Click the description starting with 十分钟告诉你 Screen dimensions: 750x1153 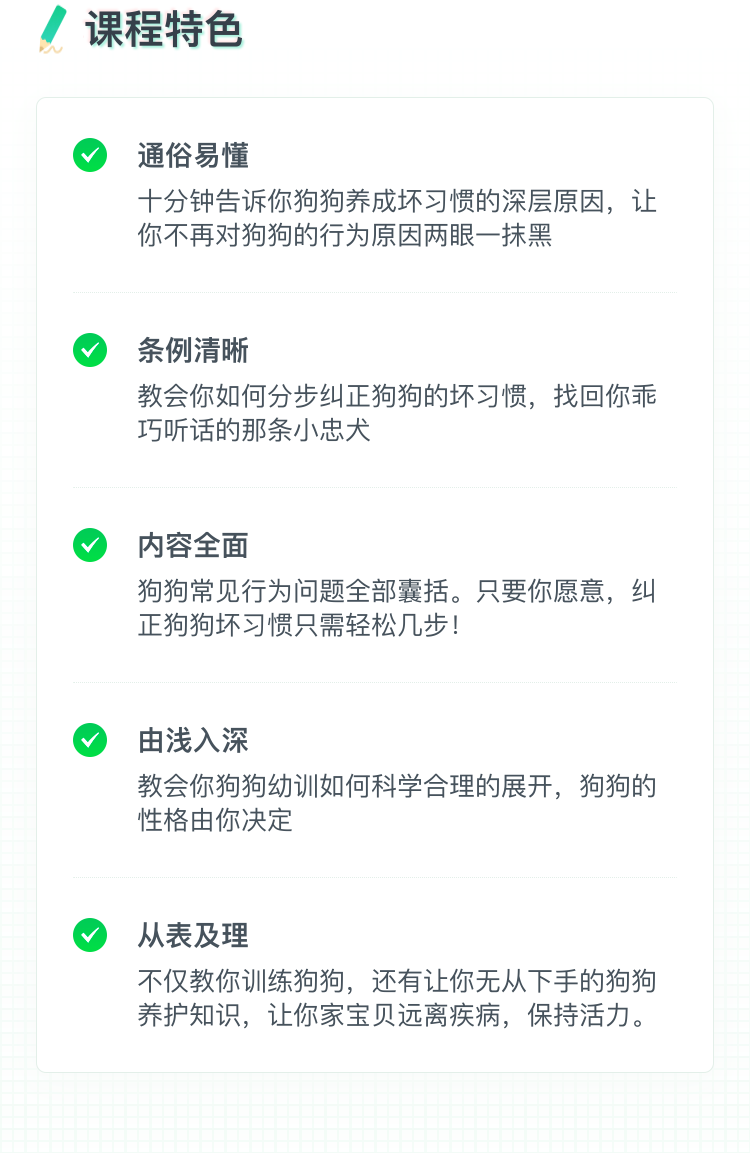point(397,218)
